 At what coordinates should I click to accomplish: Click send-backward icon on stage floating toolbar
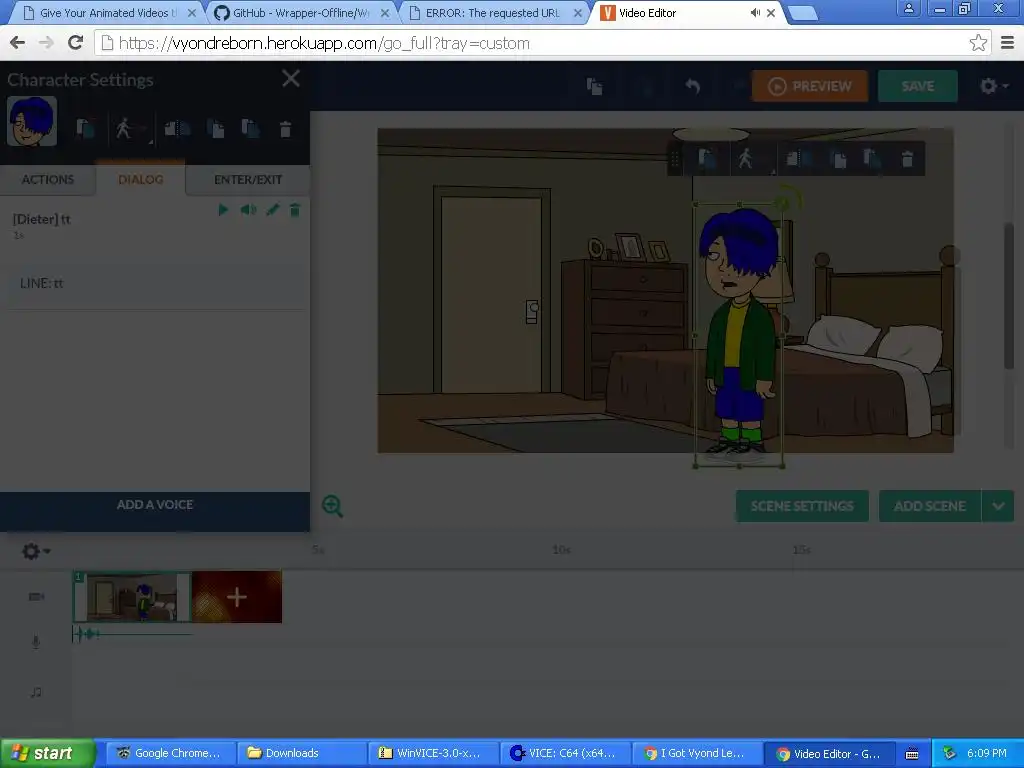coord(872,159)
